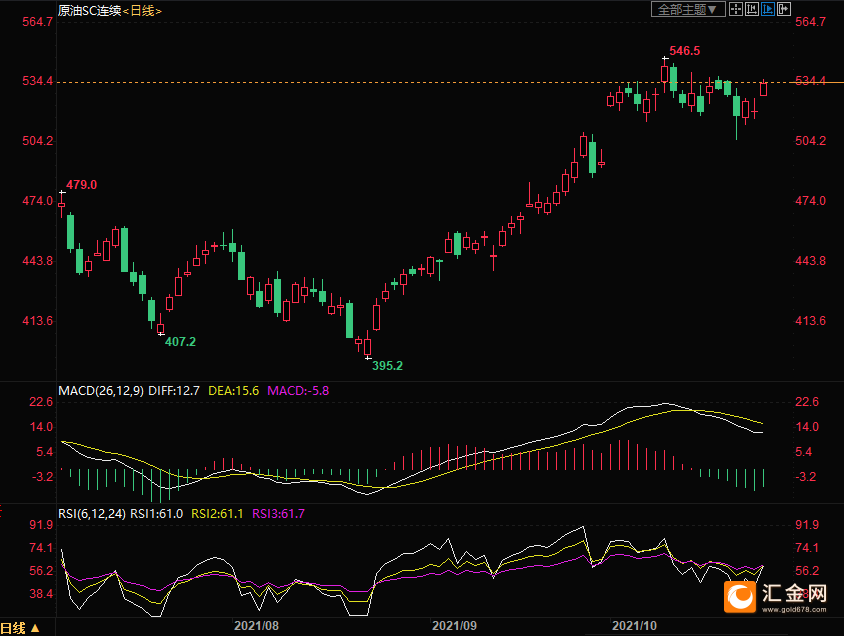844x636 pixels.
Task: Click the crosshair cursor icon
Action: point(735,9)
